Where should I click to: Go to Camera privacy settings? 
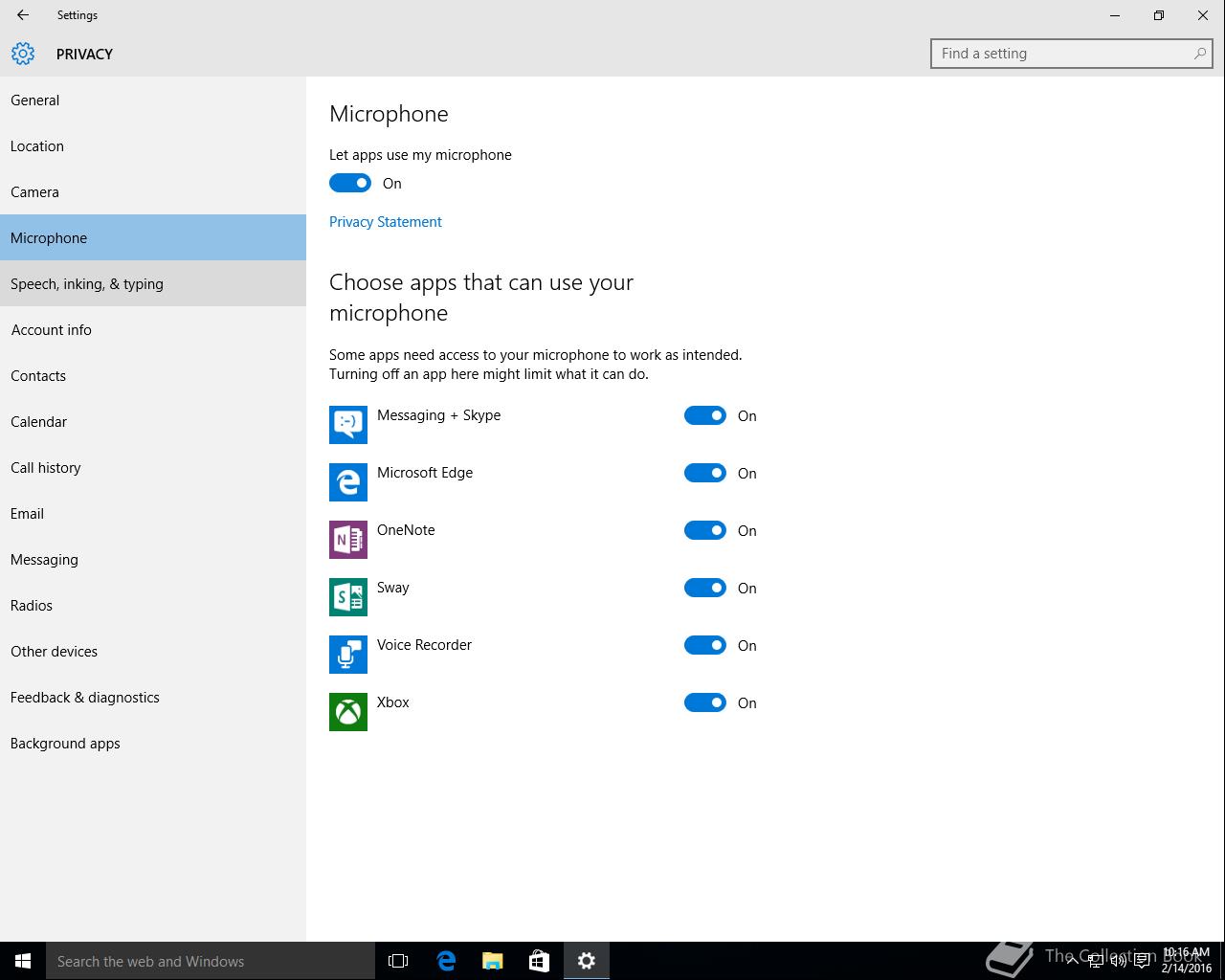[153, 191]
